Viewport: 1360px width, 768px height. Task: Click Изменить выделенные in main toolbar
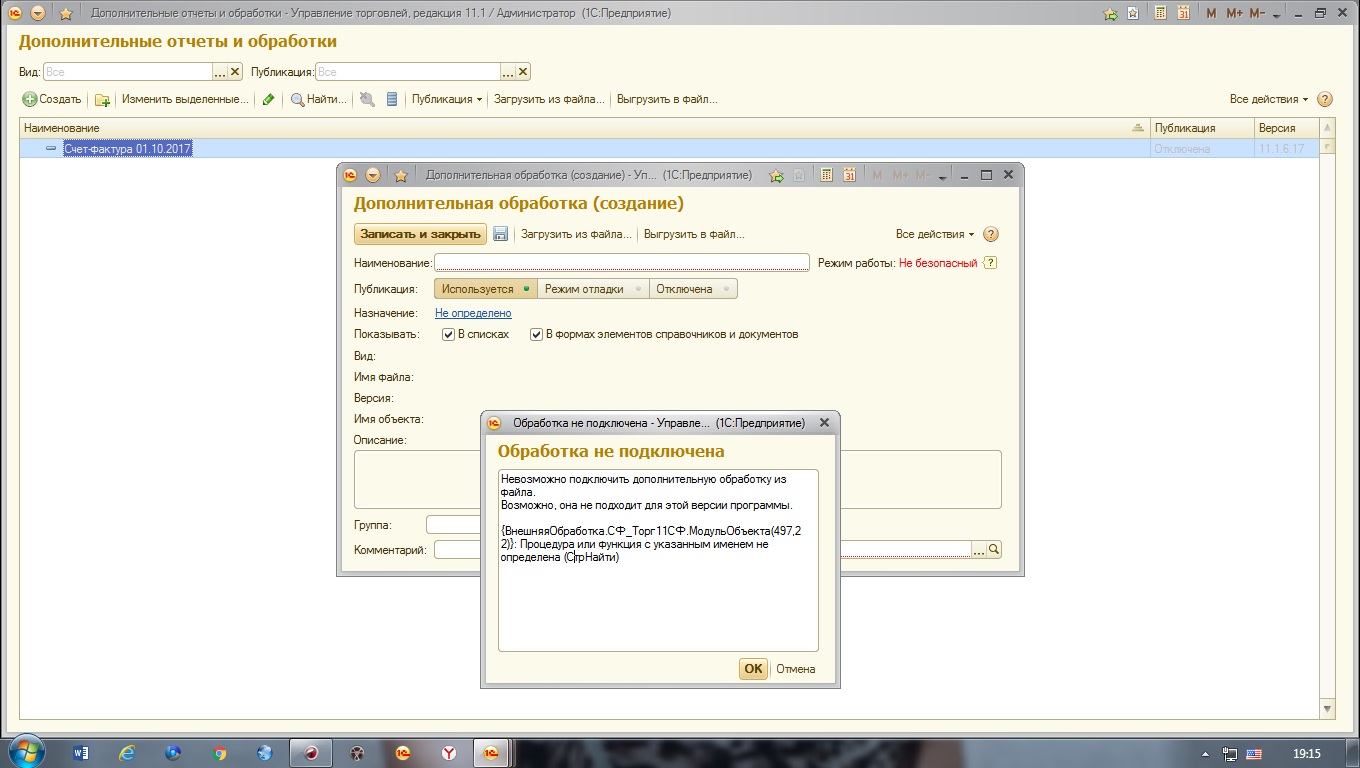coord(185,99)
